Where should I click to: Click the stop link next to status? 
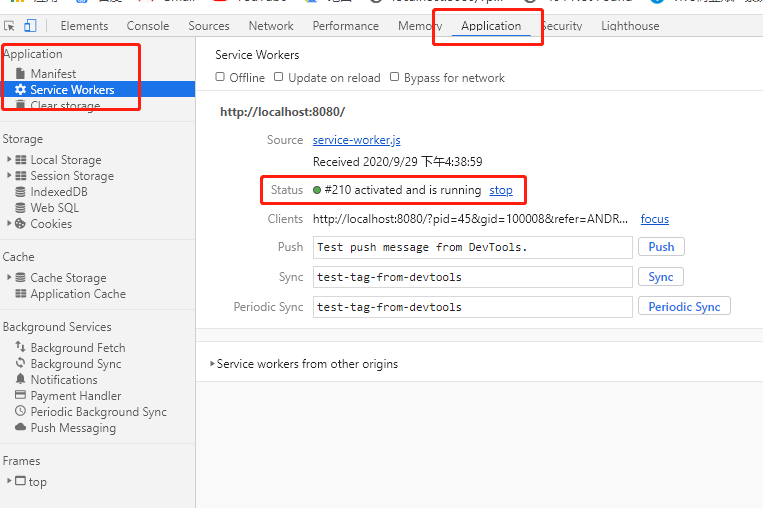pos(501,190)
